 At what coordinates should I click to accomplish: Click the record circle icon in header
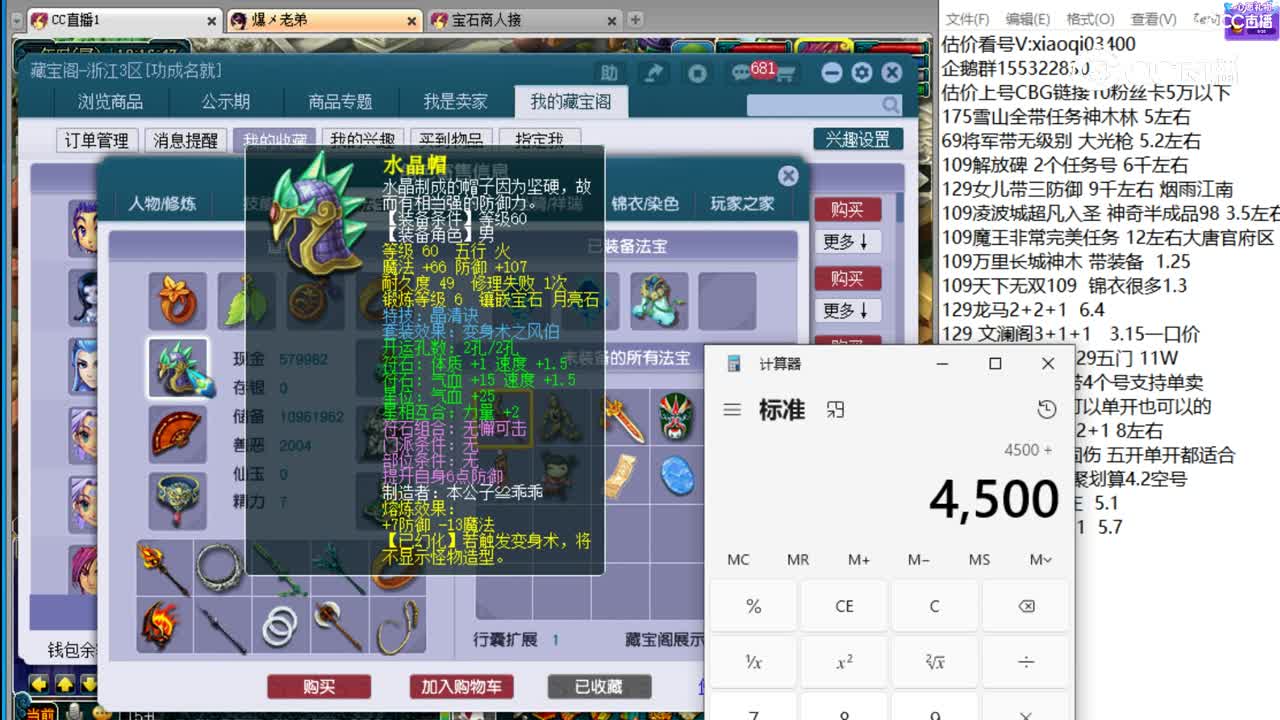click(698, 72)
